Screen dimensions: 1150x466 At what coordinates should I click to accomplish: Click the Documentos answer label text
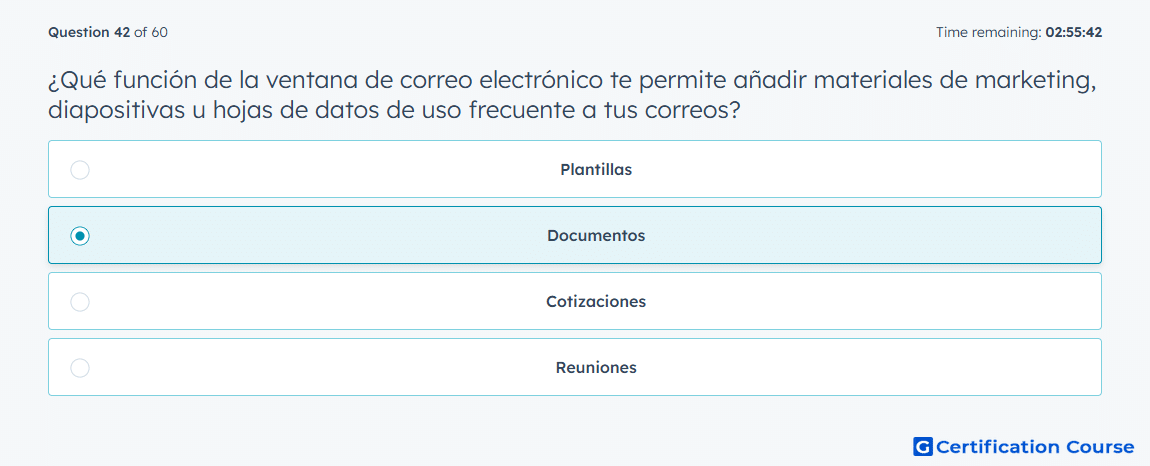(596, 236)
